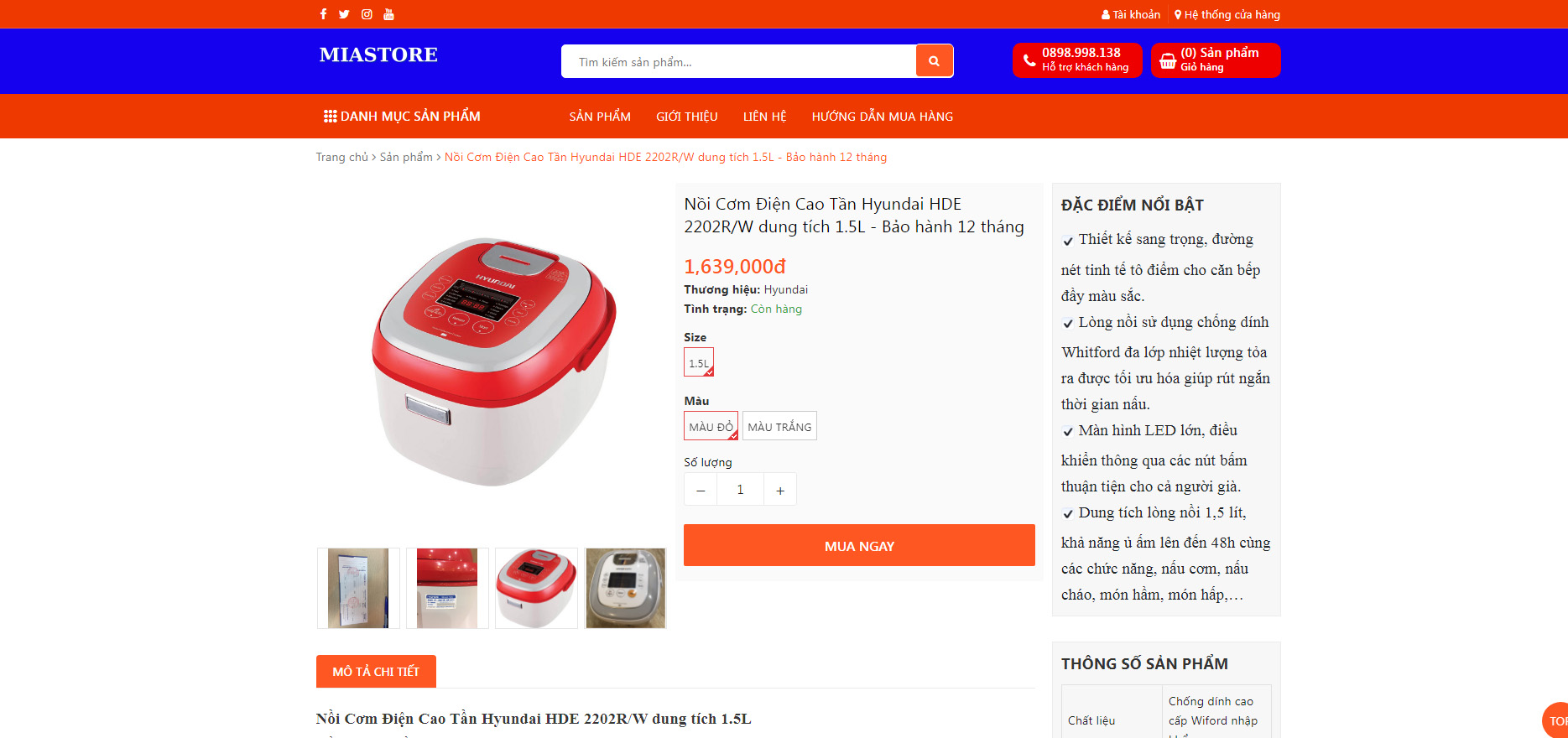Open the Instagram social icon

367,14
